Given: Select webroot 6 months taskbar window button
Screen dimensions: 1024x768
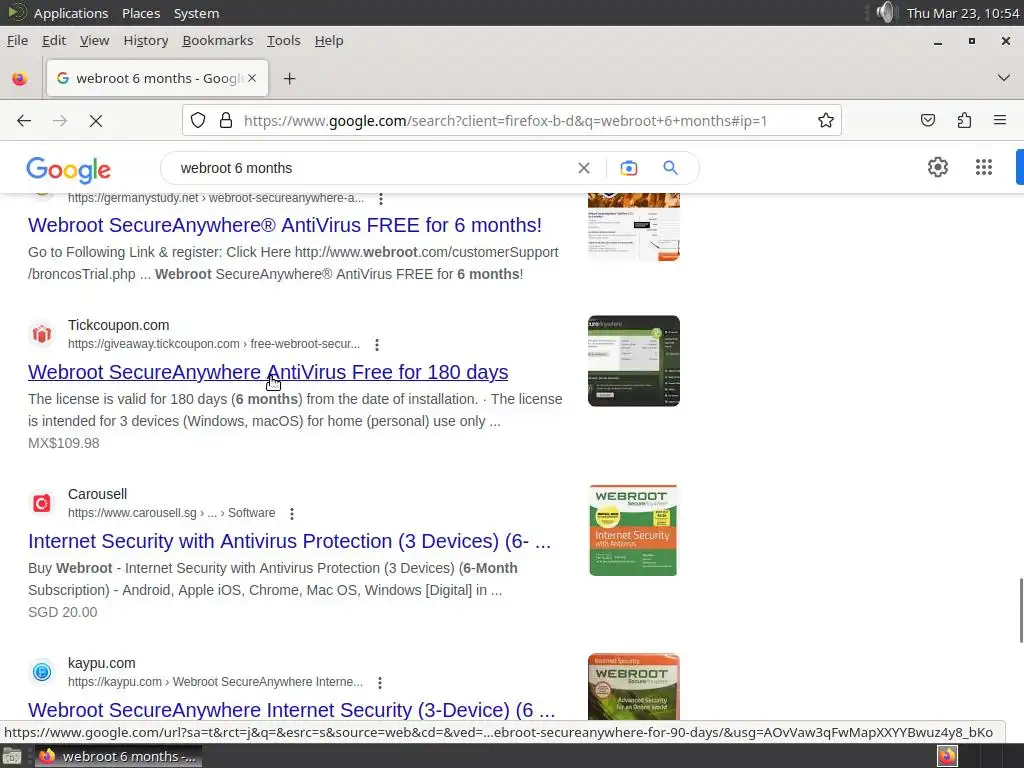Looking at the screenshot, I should pos(118,756).
